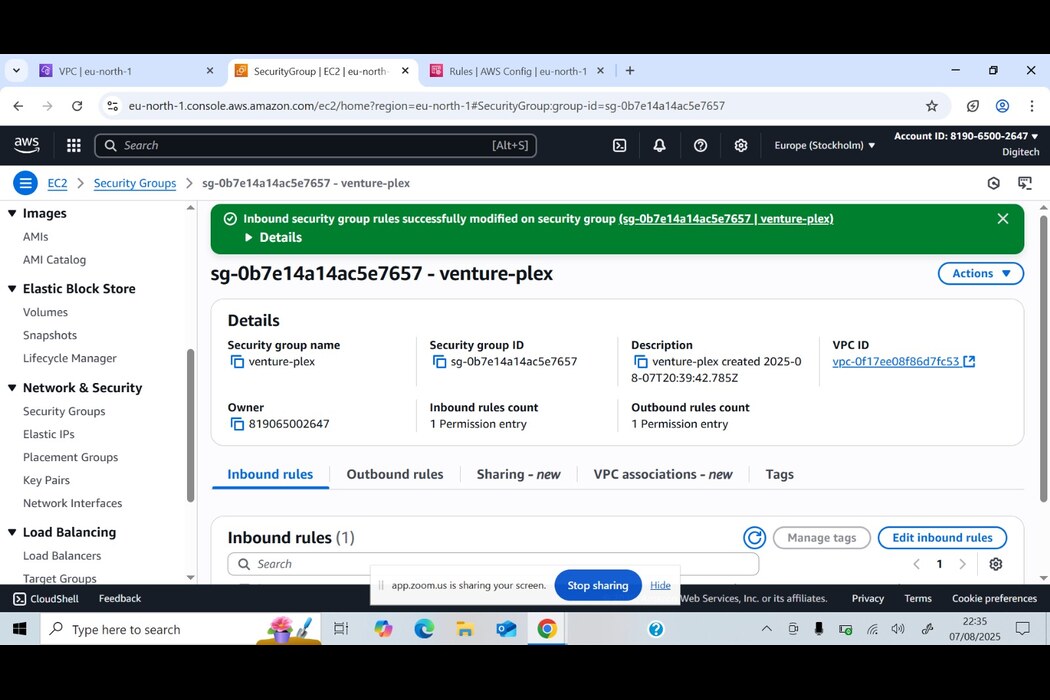Open the tutorials panel icon near breadcrumb

tap(1025, 183)
